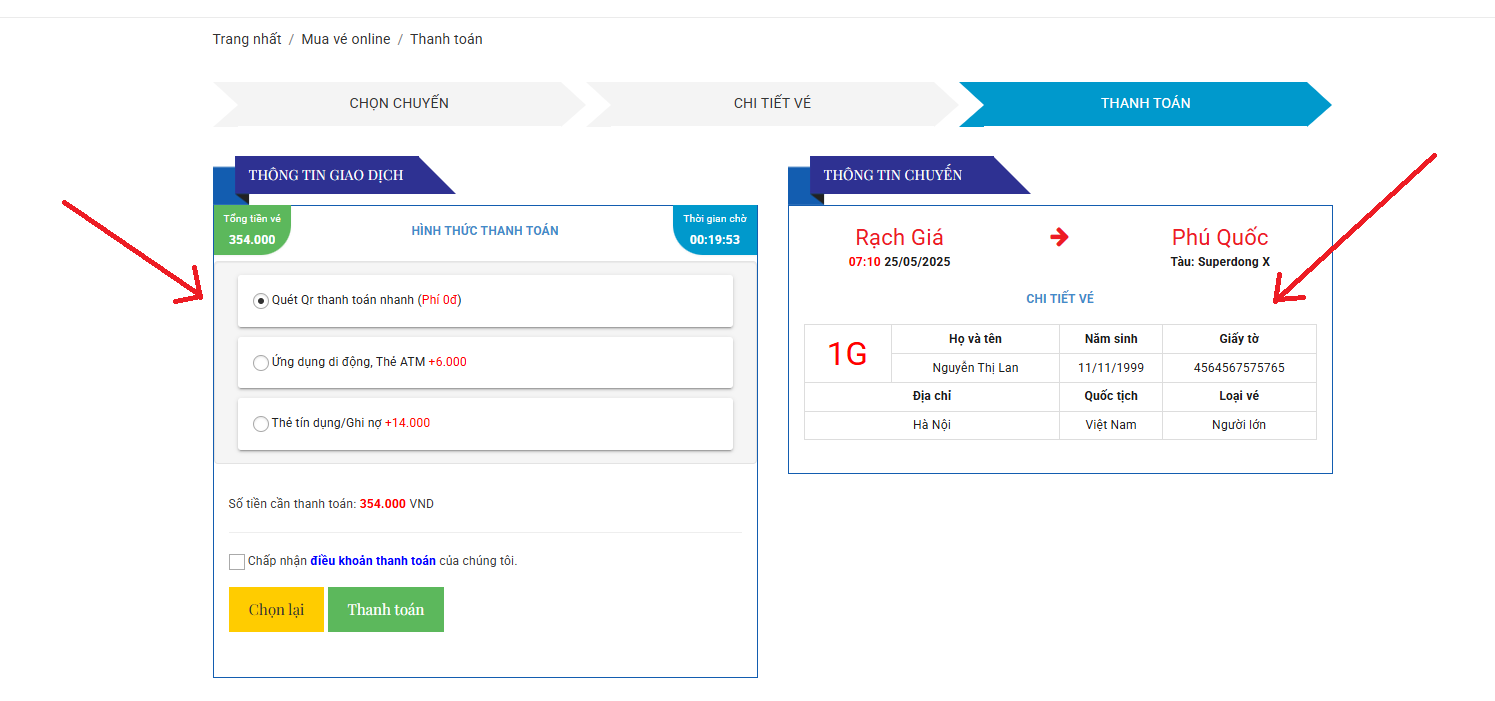The height and width of the screenshot is (701, 1495).
Task: Select the THANH TOÁN step tab
Action: click(1145, 104)
